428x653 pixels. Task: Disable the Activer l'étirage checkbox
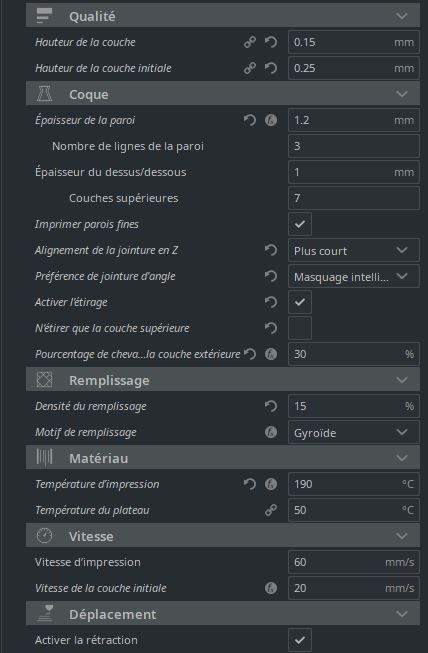tap(300, 302)
